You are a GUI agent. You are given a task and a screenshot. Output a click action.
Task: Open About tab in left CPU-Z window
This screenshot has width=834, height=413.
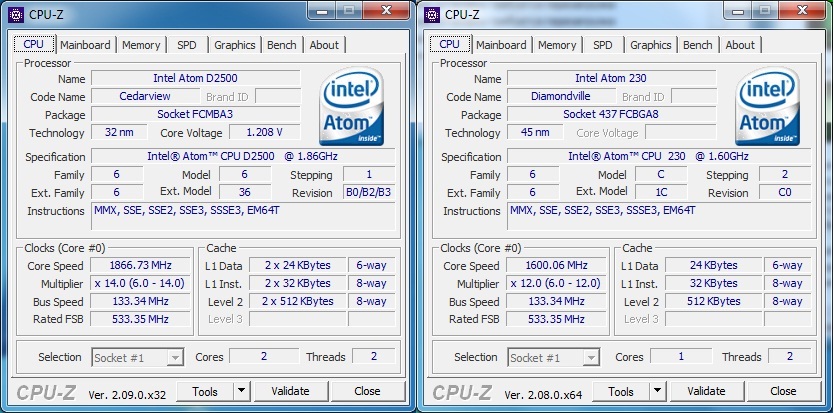pyautogui.click(x=324, y=45)
